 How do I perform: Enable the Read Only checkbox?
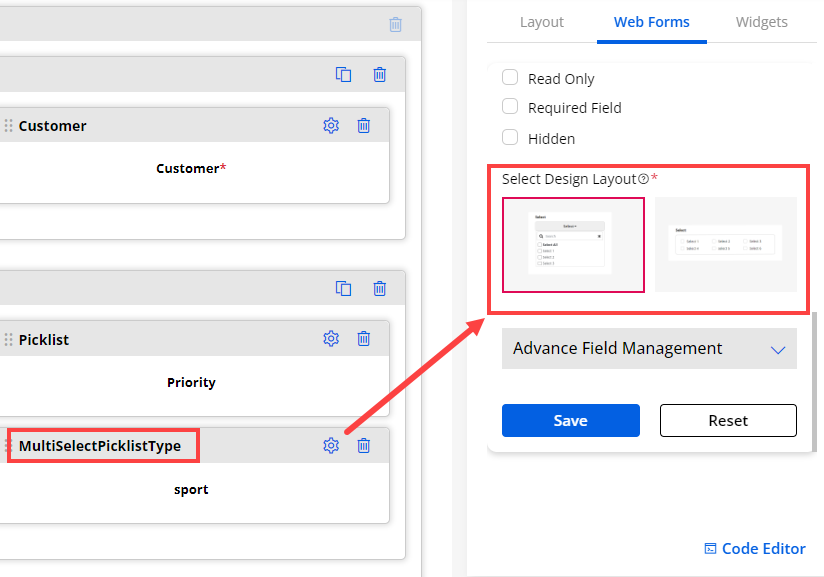point(510,78)
